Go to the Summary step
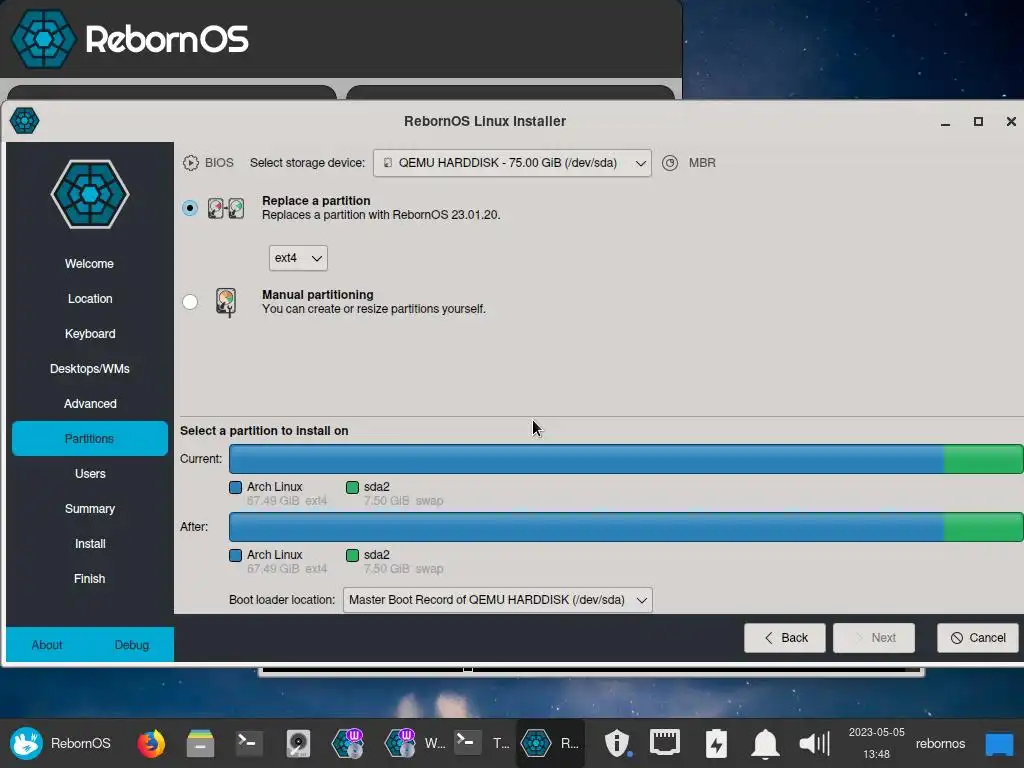The image size is (1024, 768). (x=89, y=509)
